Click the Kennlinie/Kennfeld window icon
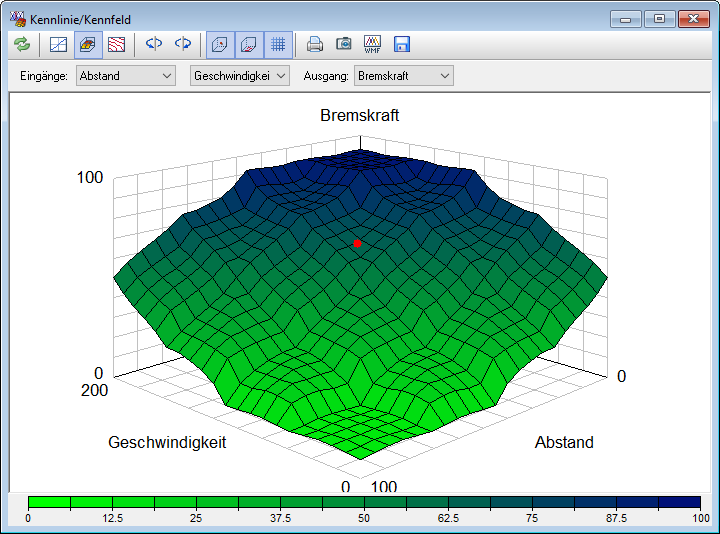Image resolution: width=720 pixels, height=534 pixels. pyautogui.click(x=18, y=19)
